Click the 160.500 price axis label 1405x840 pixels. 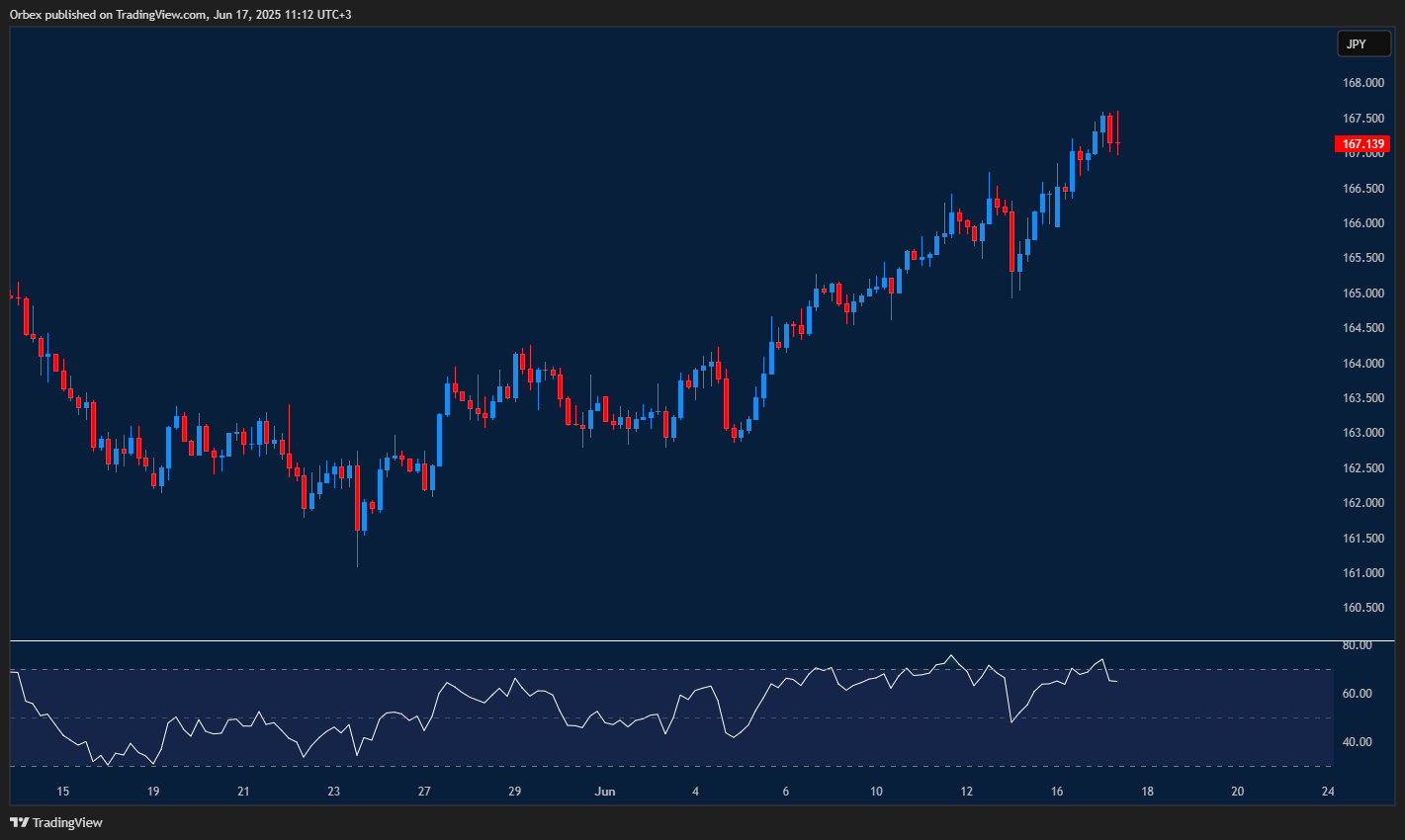(1362, 608)
